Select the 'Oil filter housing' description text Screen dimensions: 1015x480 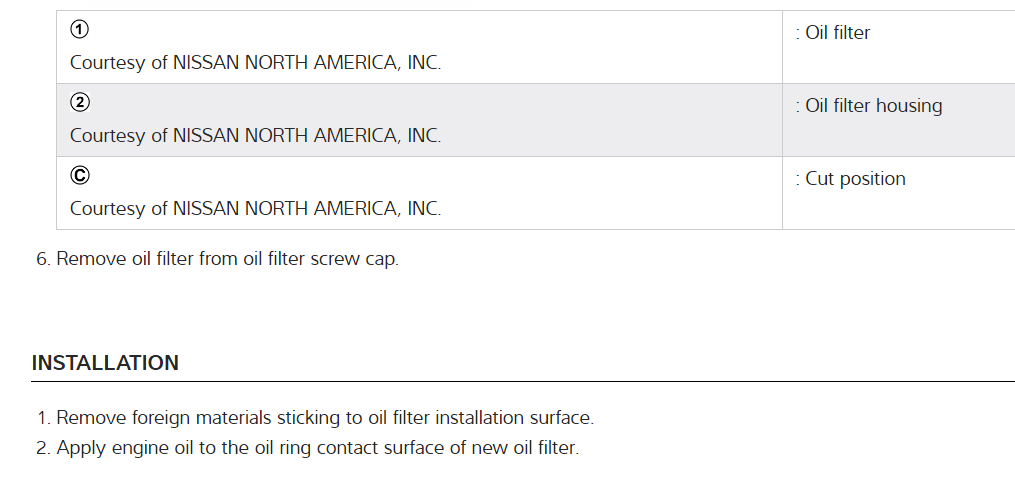click(x=873, y=106)
